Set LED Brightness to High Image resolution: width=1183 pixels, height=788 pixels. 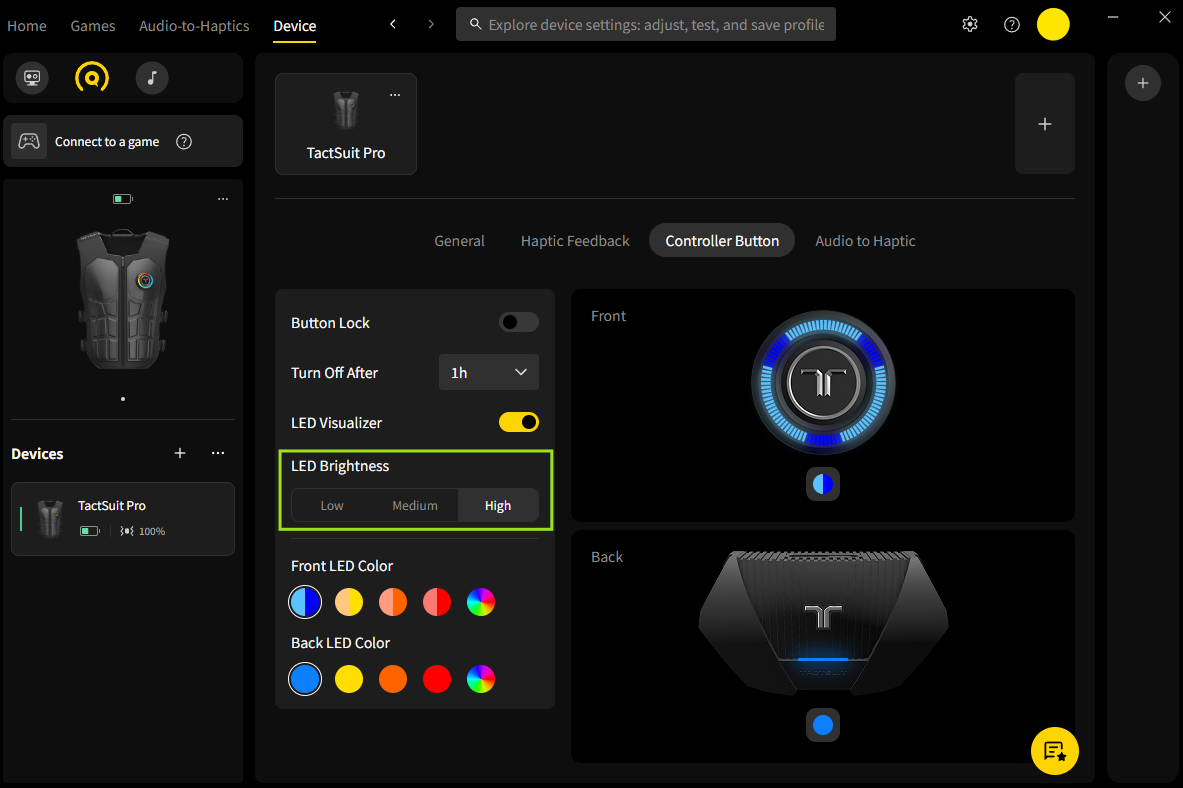tap(498, 505)
